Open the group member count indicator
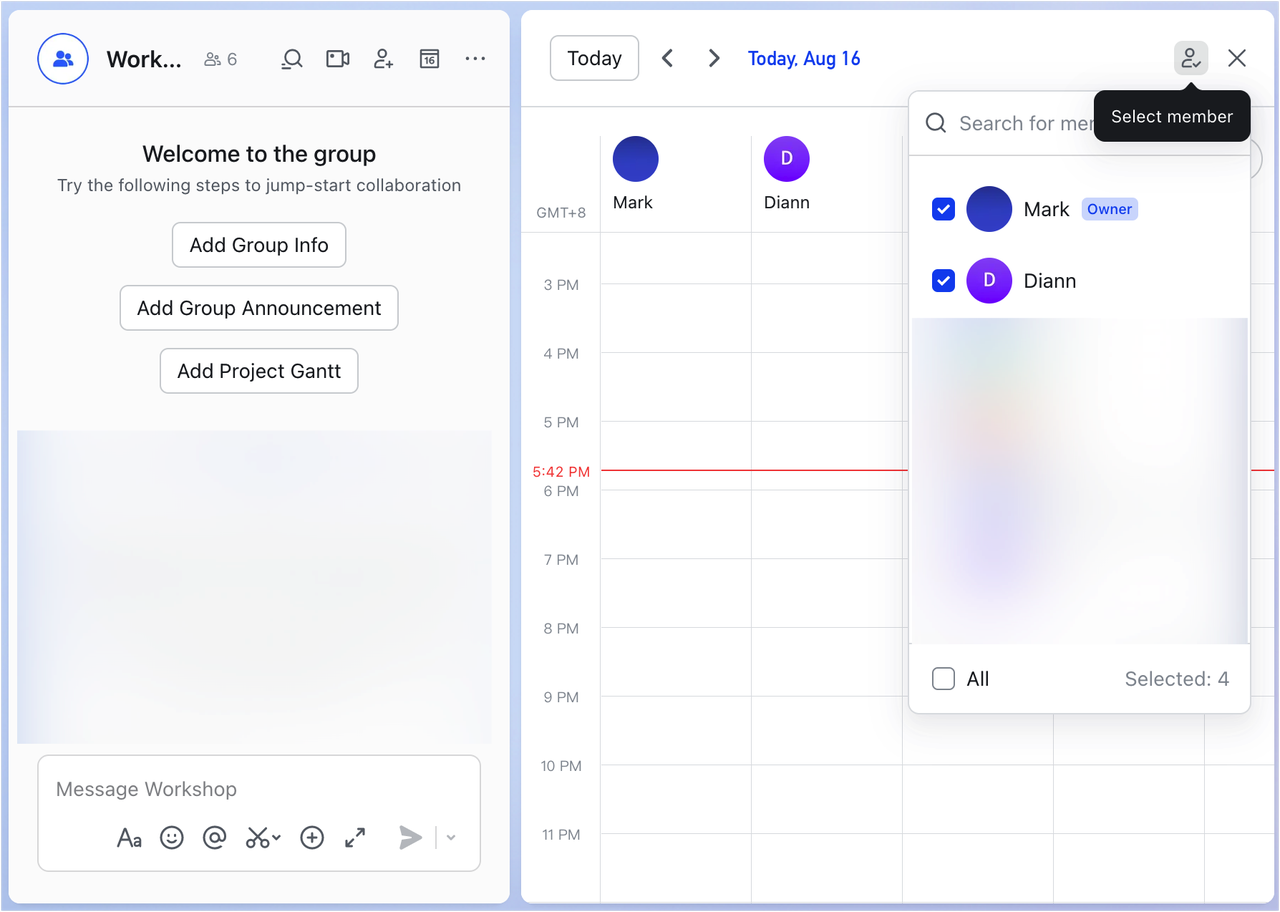1280x912 pixels. point(220,59)
